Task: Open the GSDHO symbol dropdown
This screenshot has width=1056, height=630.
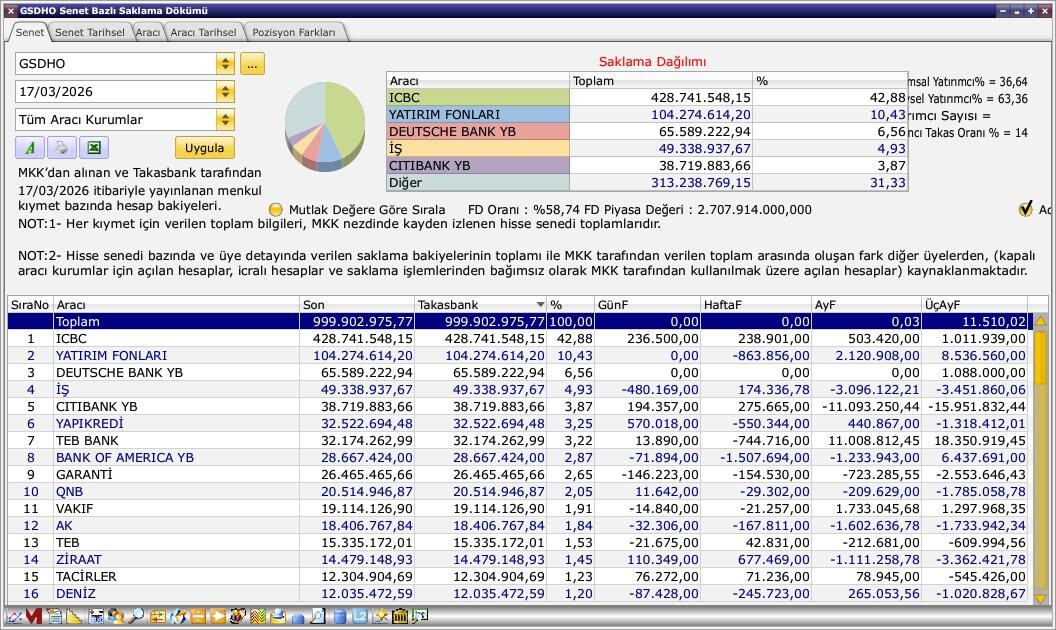Action: click(x=225, y=64)
